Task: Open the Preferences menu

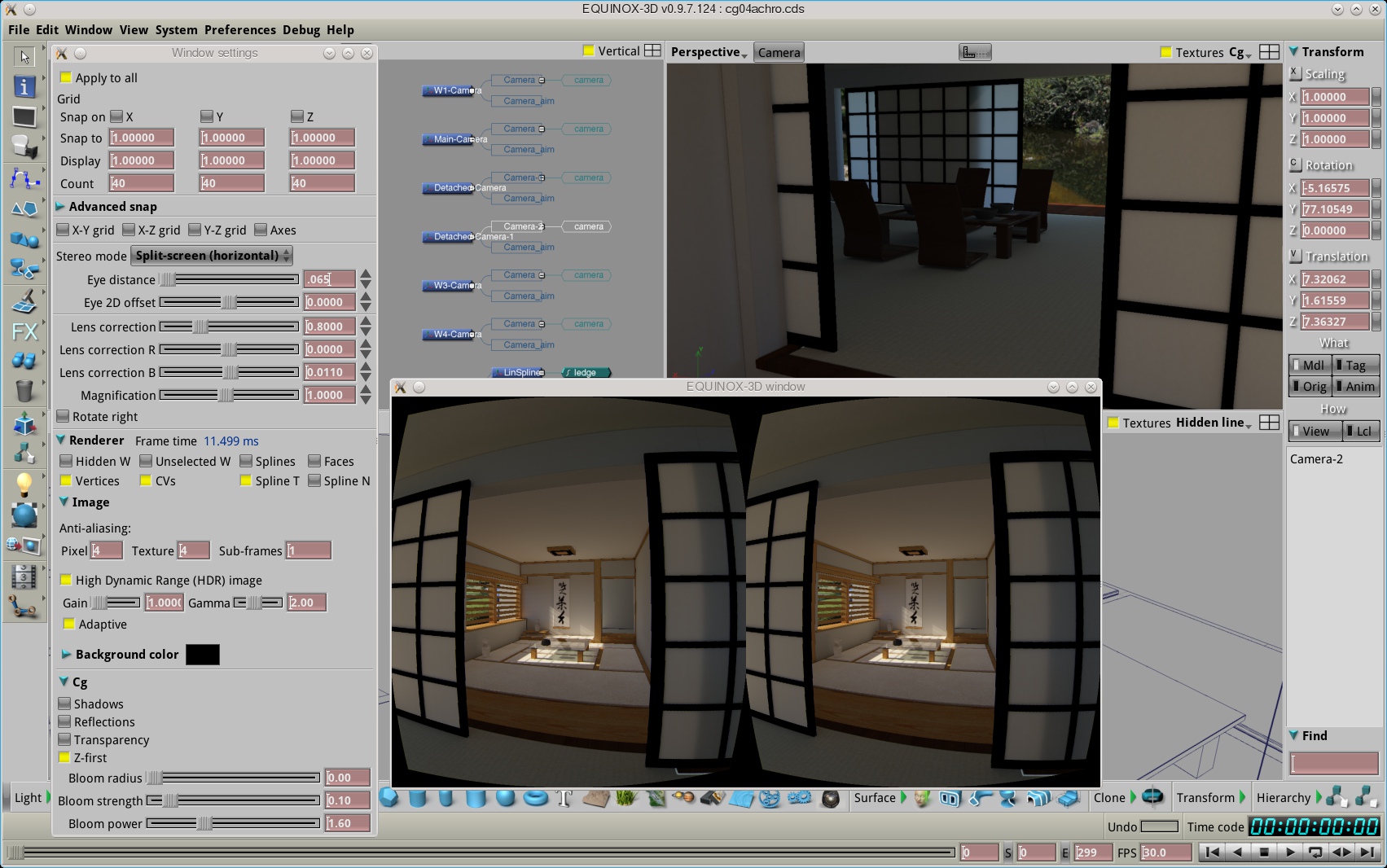Action: pos(239,30)
